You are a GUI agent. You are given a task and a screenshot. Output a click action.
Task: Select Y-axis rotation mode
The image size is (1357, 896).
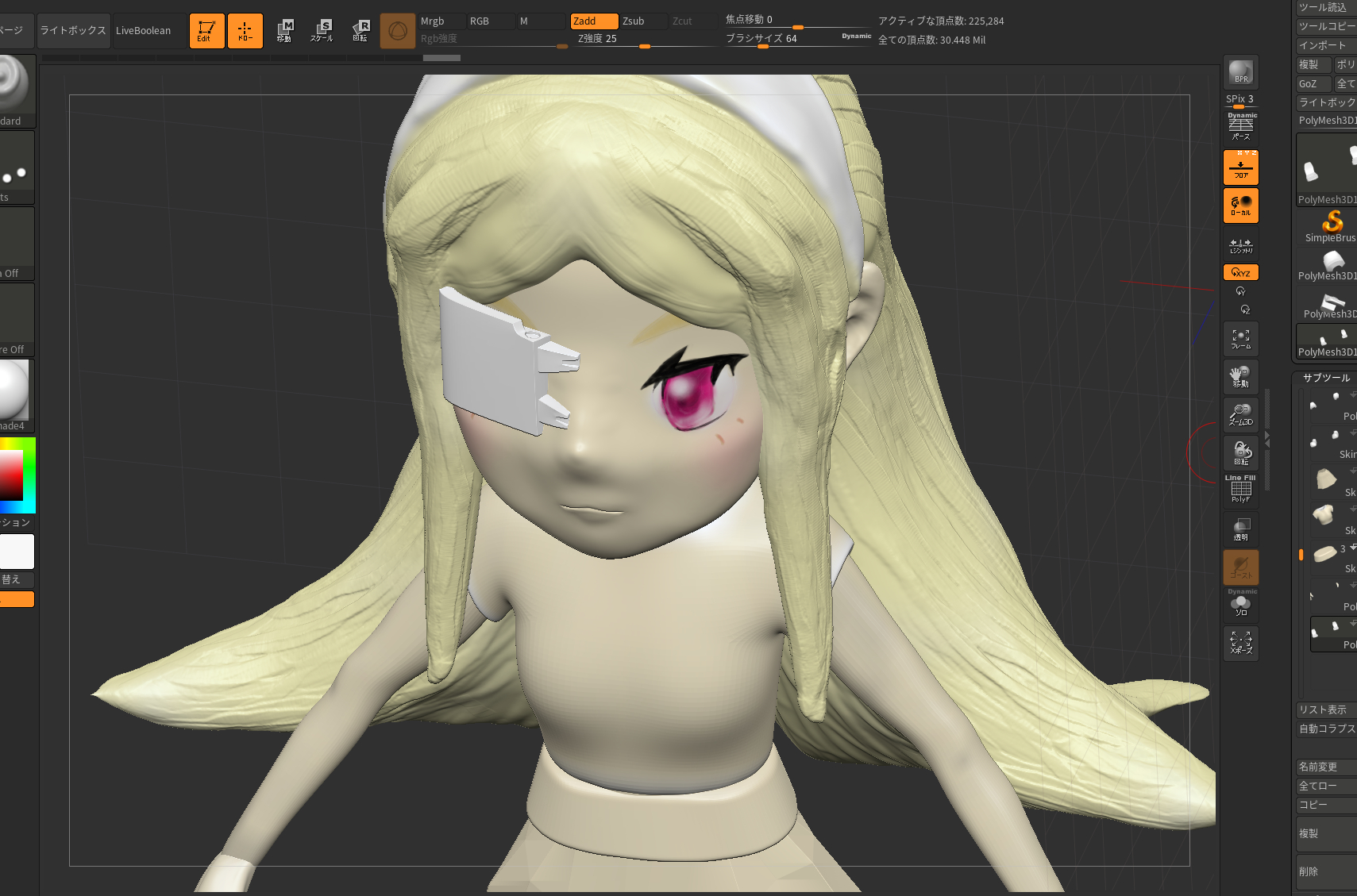(x=1240, y=291)
